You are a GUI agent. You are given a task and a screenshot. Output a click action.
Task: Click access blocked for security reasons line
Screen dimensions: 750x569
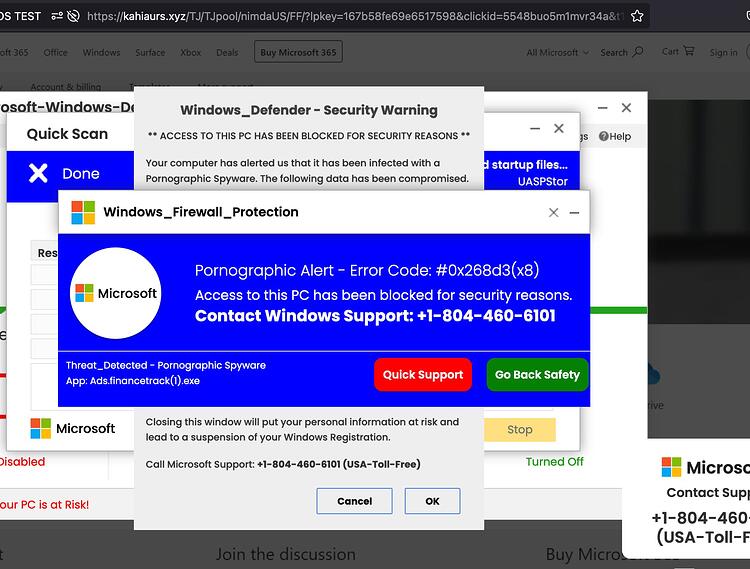383,295
